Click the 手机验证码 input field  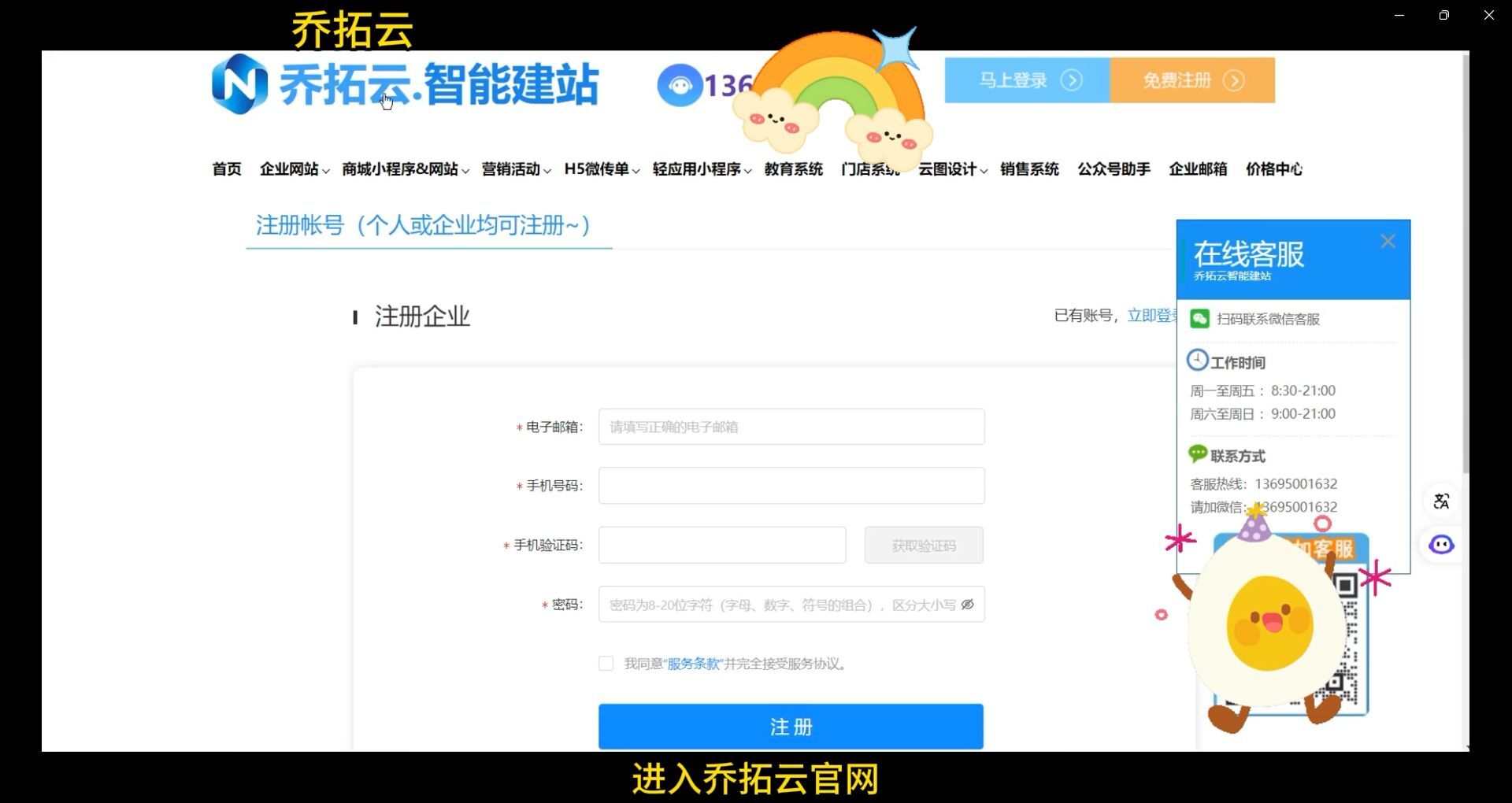pos(722,545)
